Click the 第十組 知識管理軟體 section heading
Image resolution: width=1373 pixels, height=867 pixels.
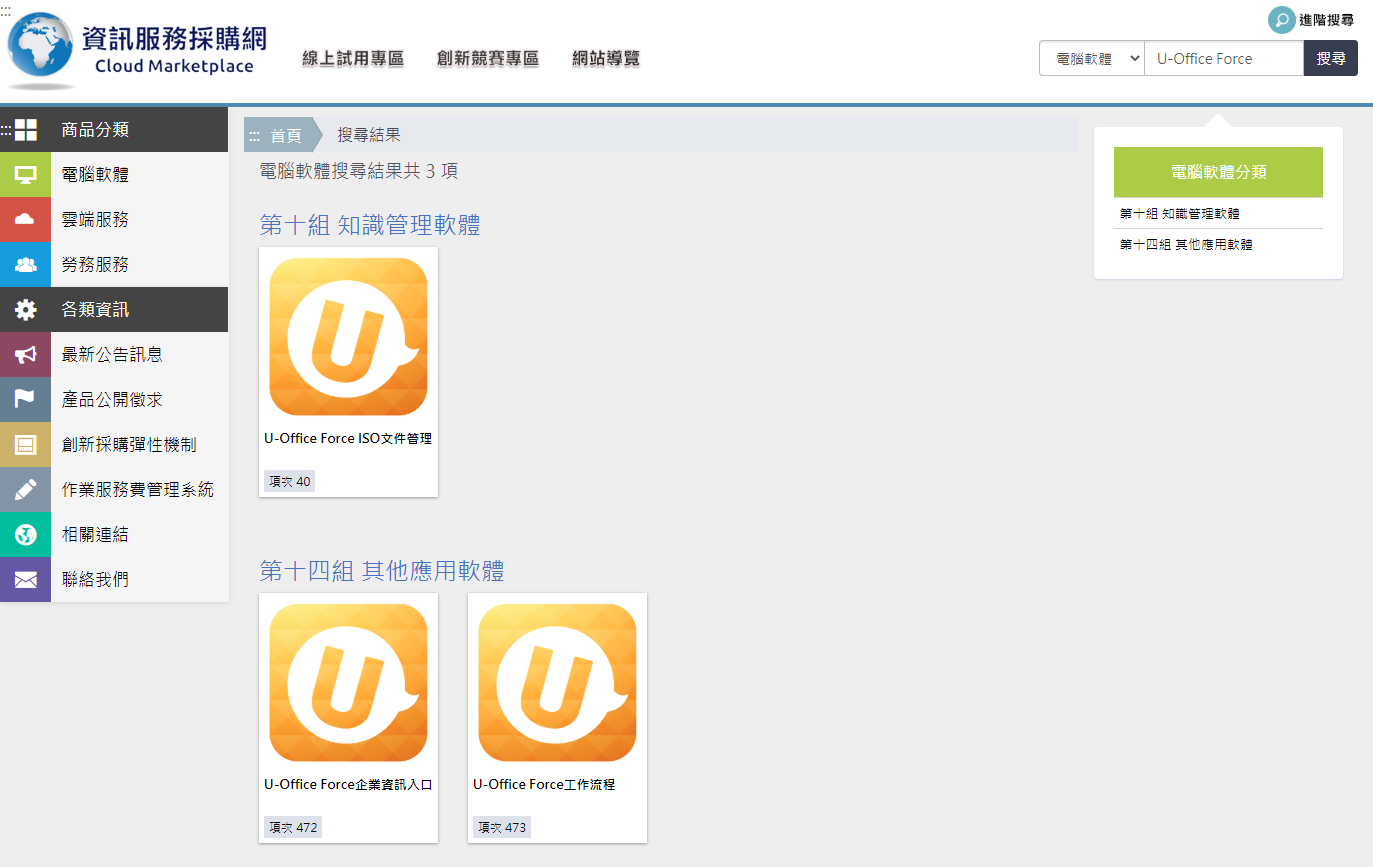pyautogui.click(x=370, y=225)
